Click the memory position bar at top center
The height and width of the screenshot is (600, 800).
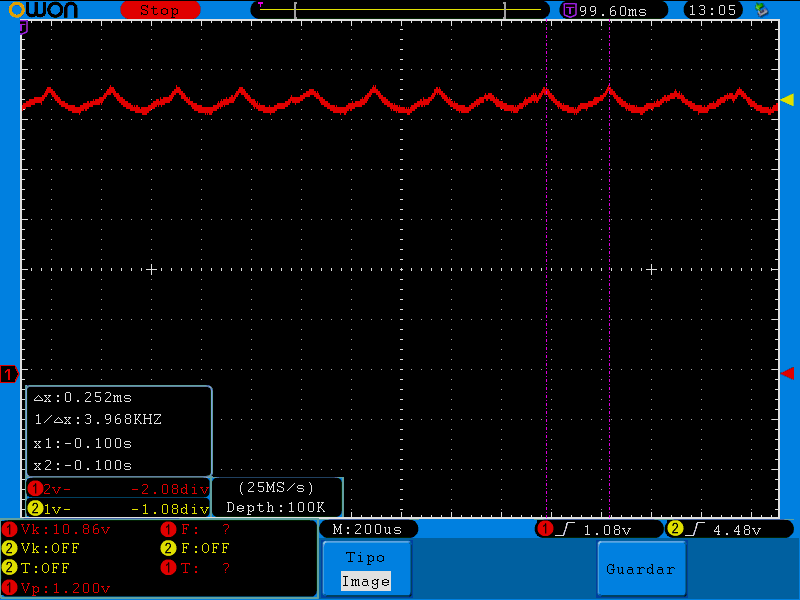pos(400,10)
